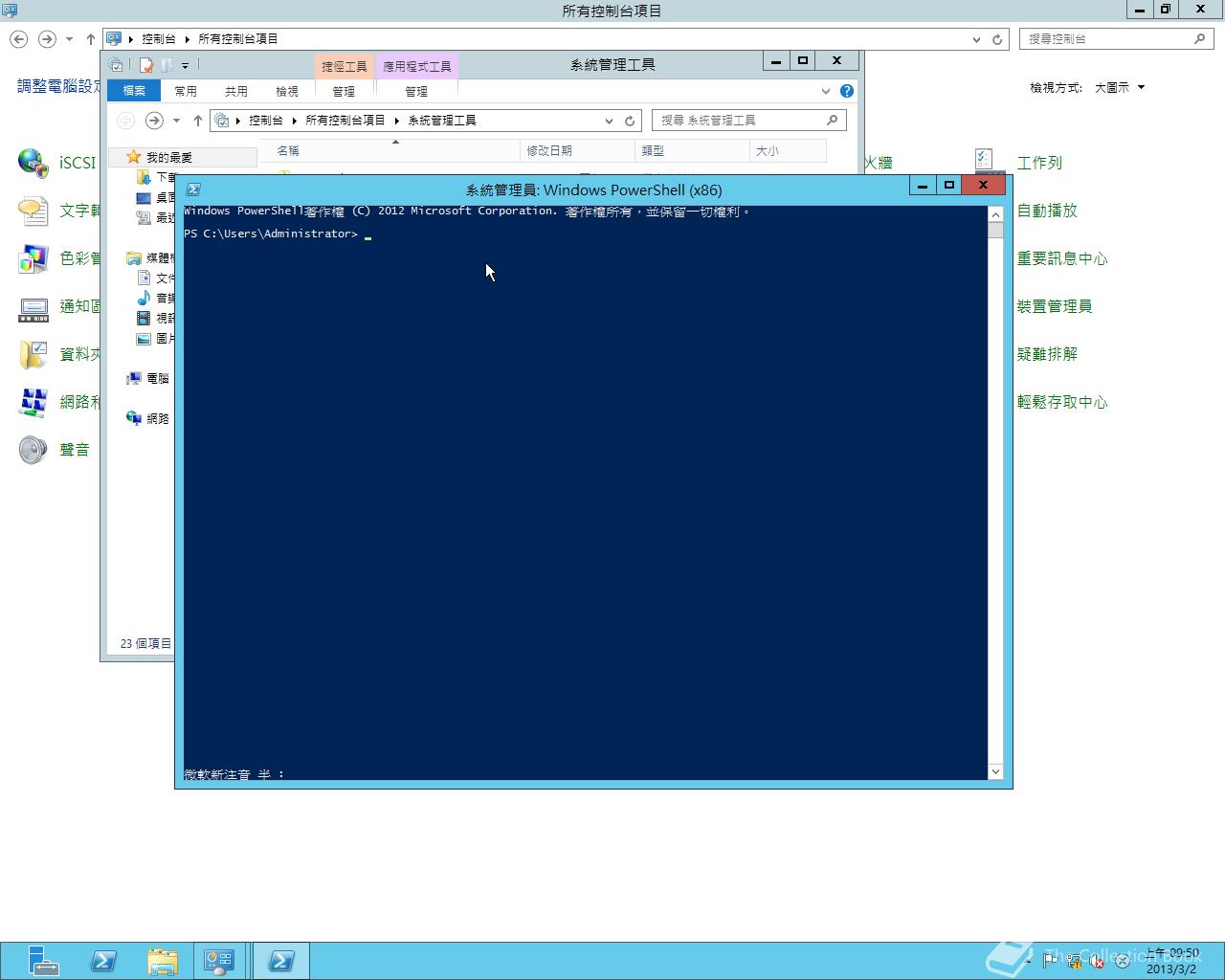Open Device Manager (裝置管理員) link
1225x980 pixels.
(x=1055, y=306)
